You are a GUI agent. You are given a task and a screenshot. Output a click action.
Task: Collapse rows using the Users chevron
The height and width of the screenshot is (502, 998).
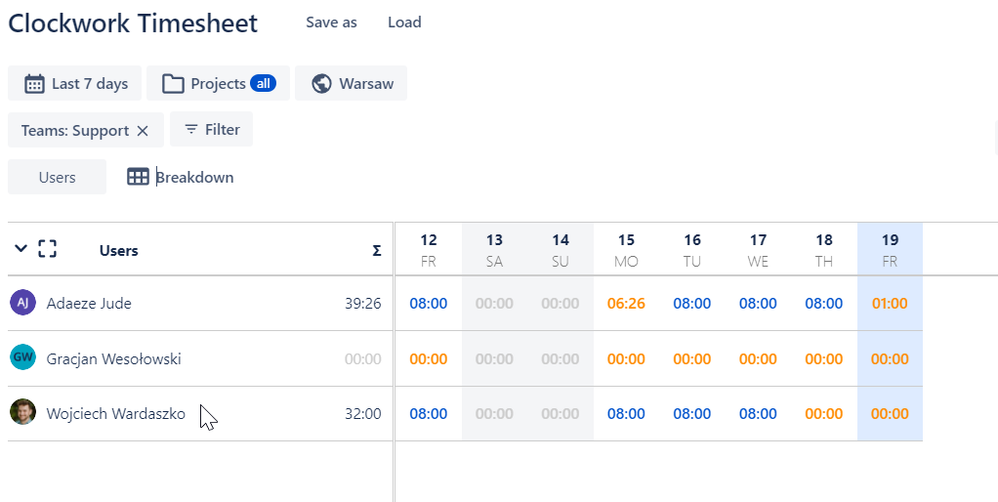coord(21,249)
